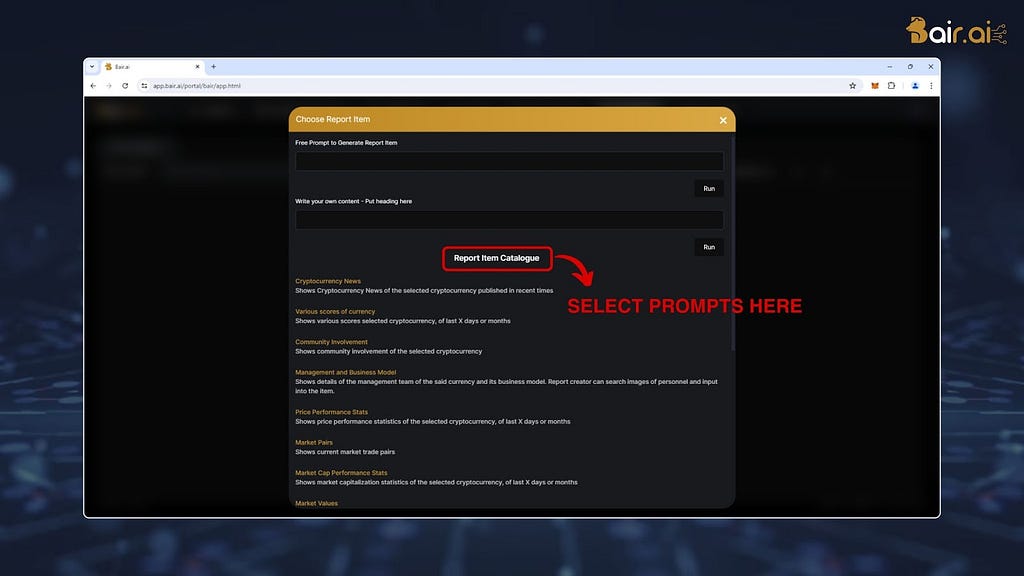1024x576 pixels.
Task: Select Cryptocurrency News report item
Action: click(328, 281)
